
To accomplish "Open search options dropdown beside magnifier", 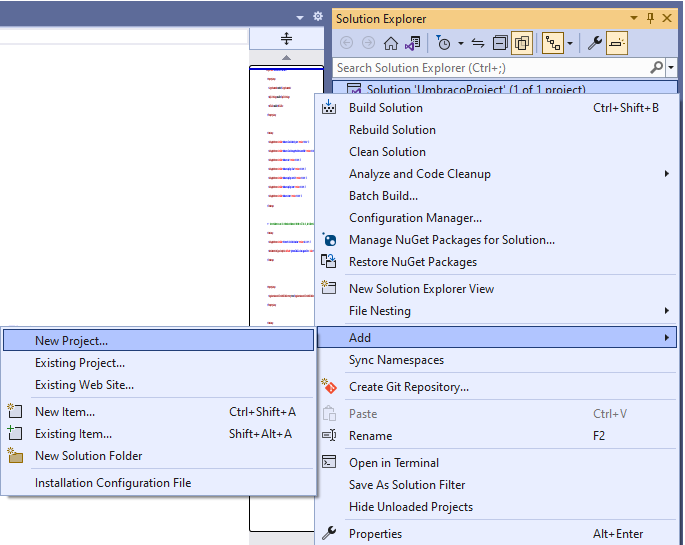I will pyautogui.click(x=671, y=68).
